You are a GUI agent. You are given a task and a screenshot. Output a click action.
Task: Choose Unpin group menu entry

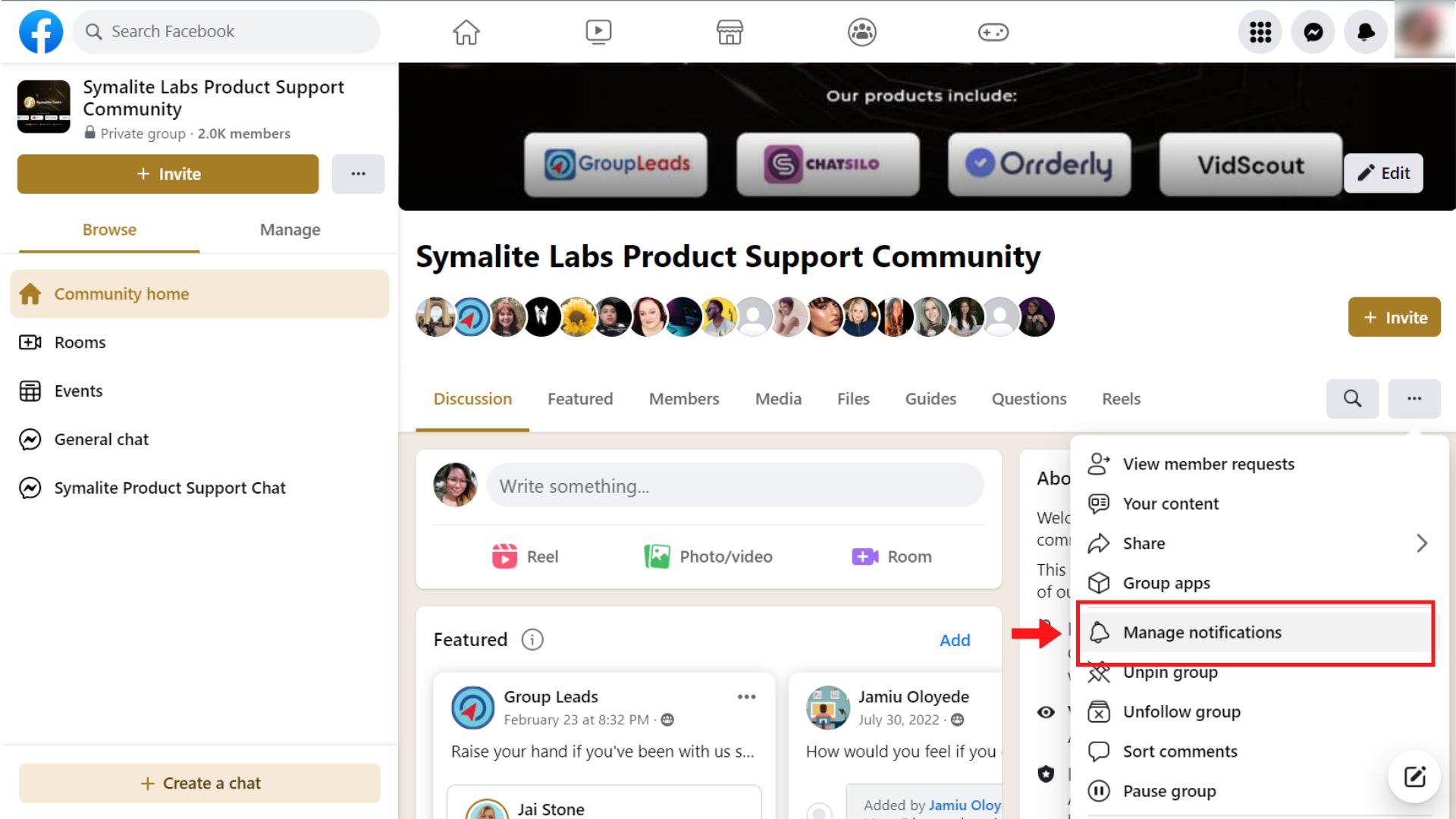(1169, 673)
